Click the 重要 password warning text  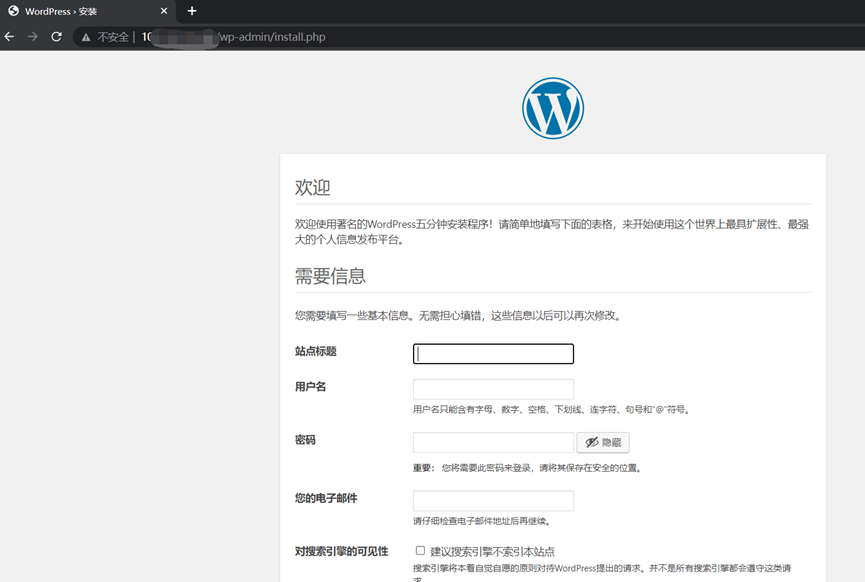point(527,468)
